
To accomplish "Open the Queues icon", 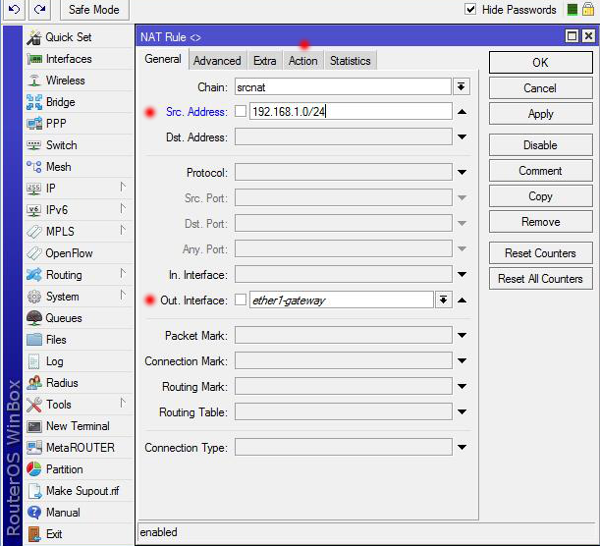I will (34, 318).
